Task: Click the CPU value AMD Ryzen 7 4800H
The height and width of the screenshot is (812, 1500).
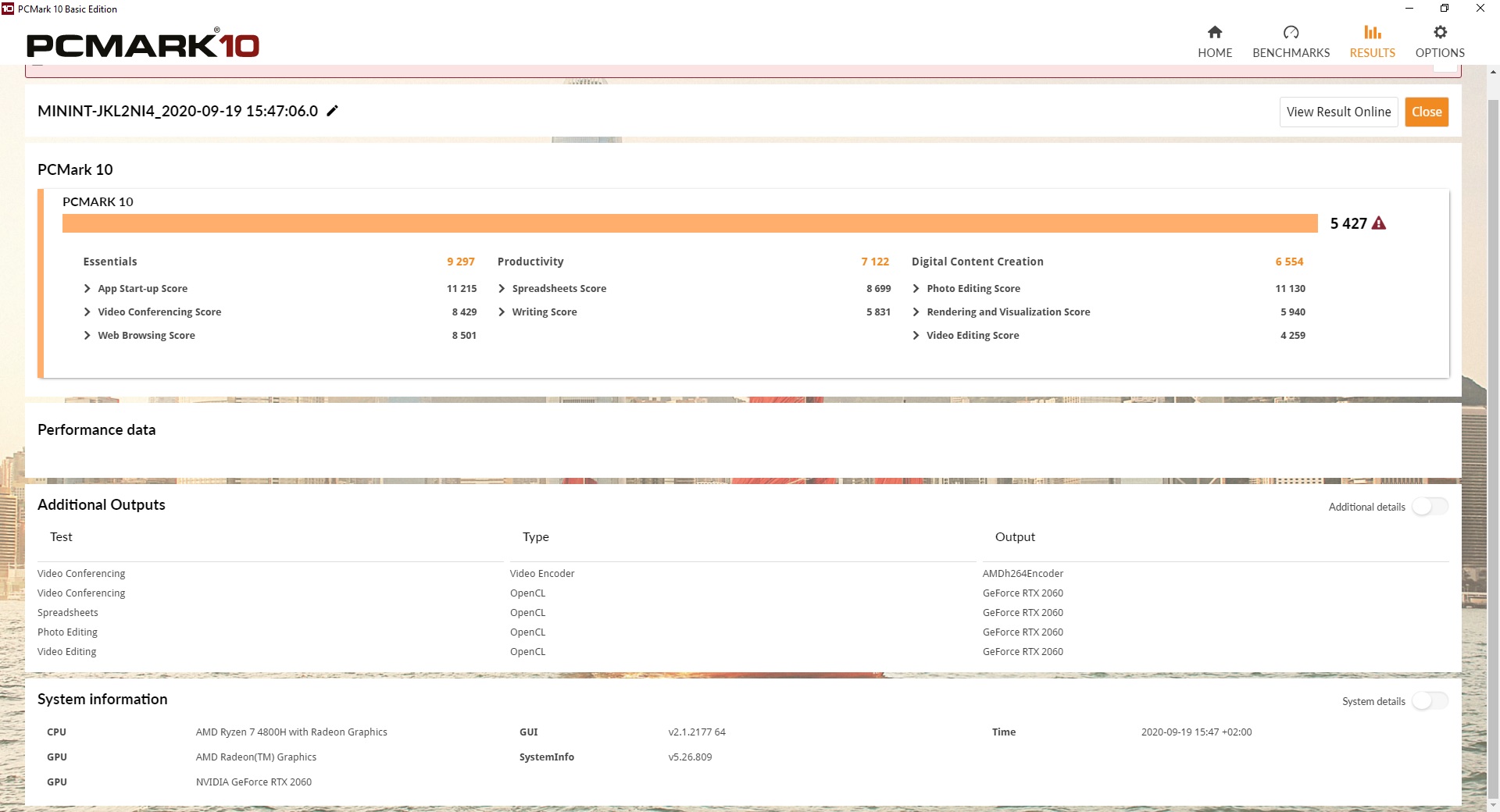Action: coord(291,732)
